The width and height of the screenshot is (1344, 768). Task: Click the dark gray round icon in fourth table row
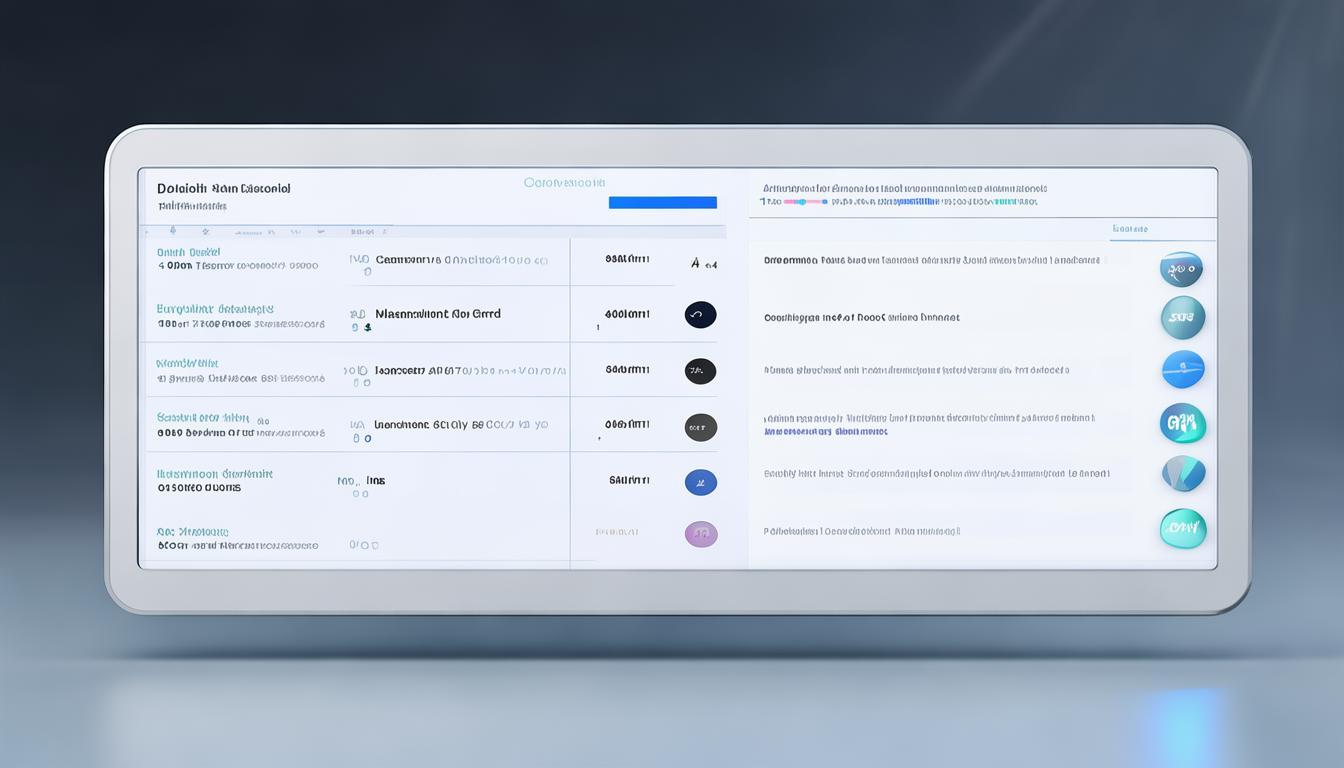point(700,427)
